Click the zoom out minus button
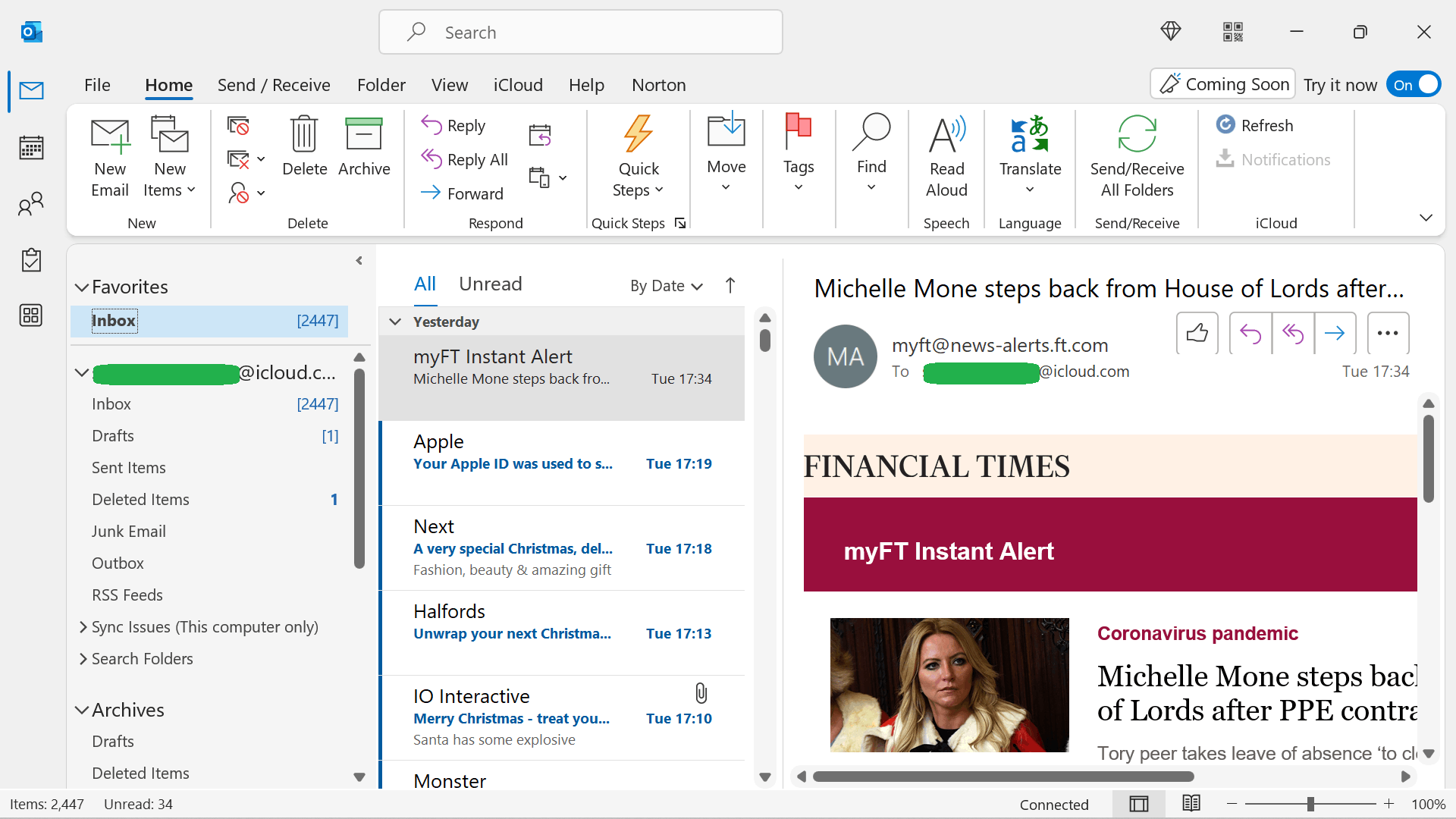 (x=1232, y=804)
